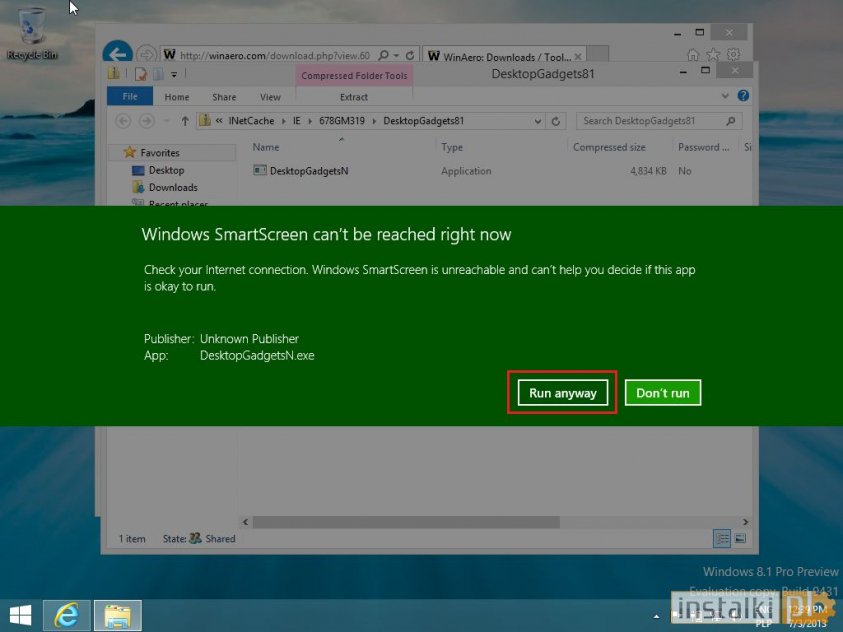The height and width of the screenshot is (632, 843).
Task: Switch to the Extract ribbon tab
Action: 354,96
